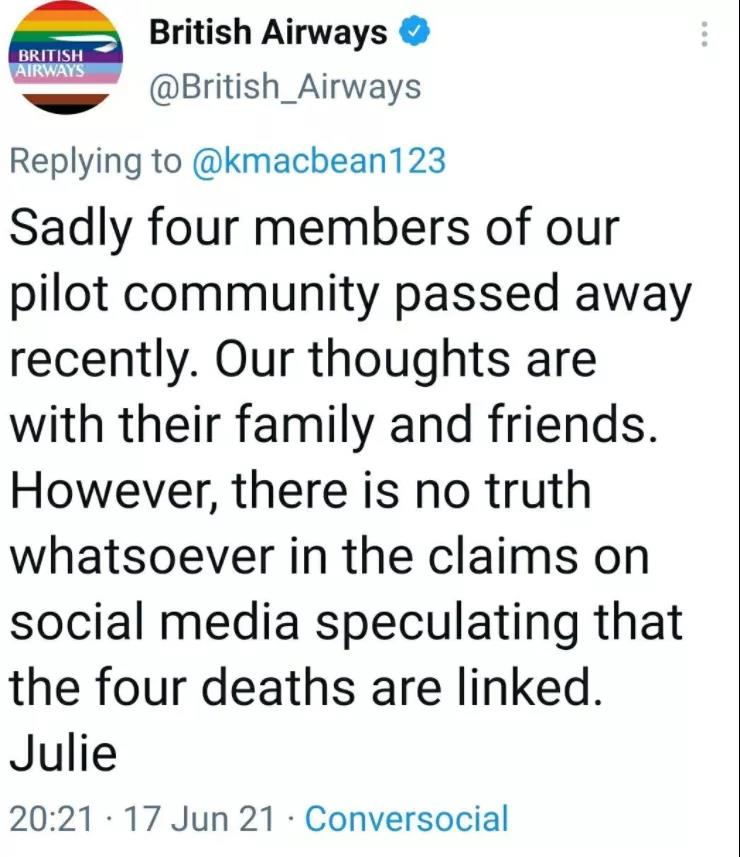Click the 20:21 timestamp

(51, 819)
